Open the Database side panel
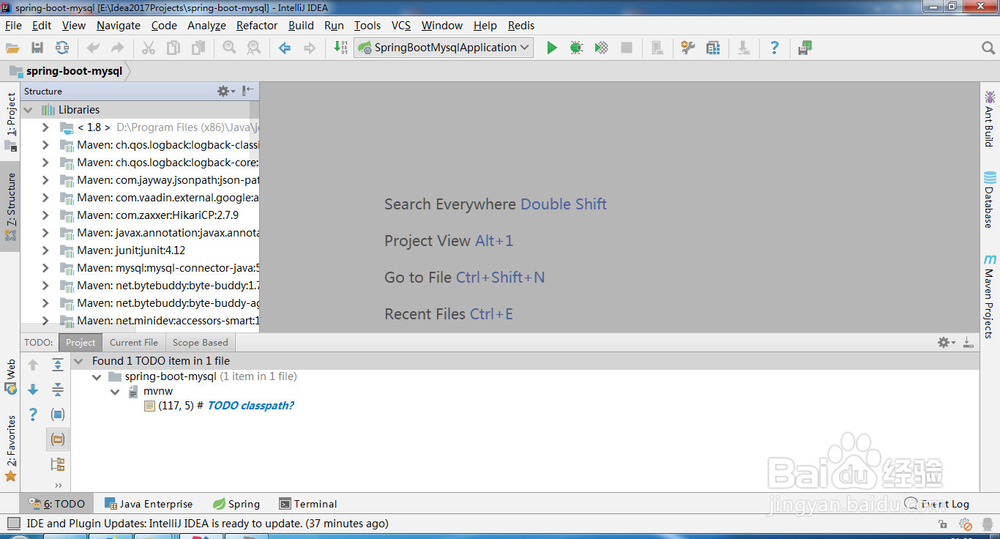1000x539 pixels. [989, 200]
